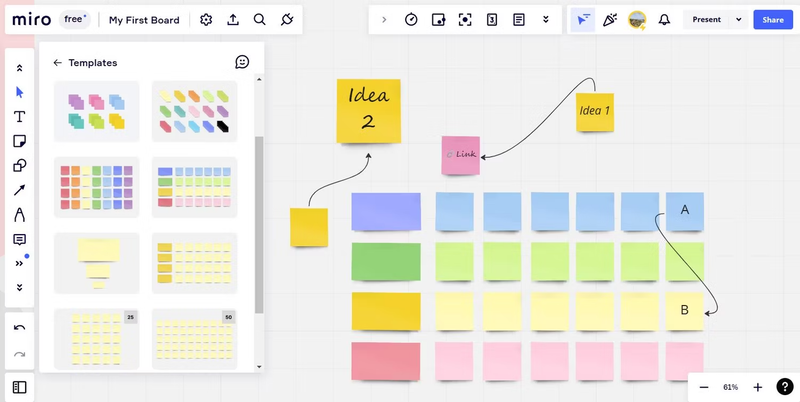Open the Present dropdown arrow
Image resolution: width=800 pixels, height=402 pixels.
tap(738, 20)
